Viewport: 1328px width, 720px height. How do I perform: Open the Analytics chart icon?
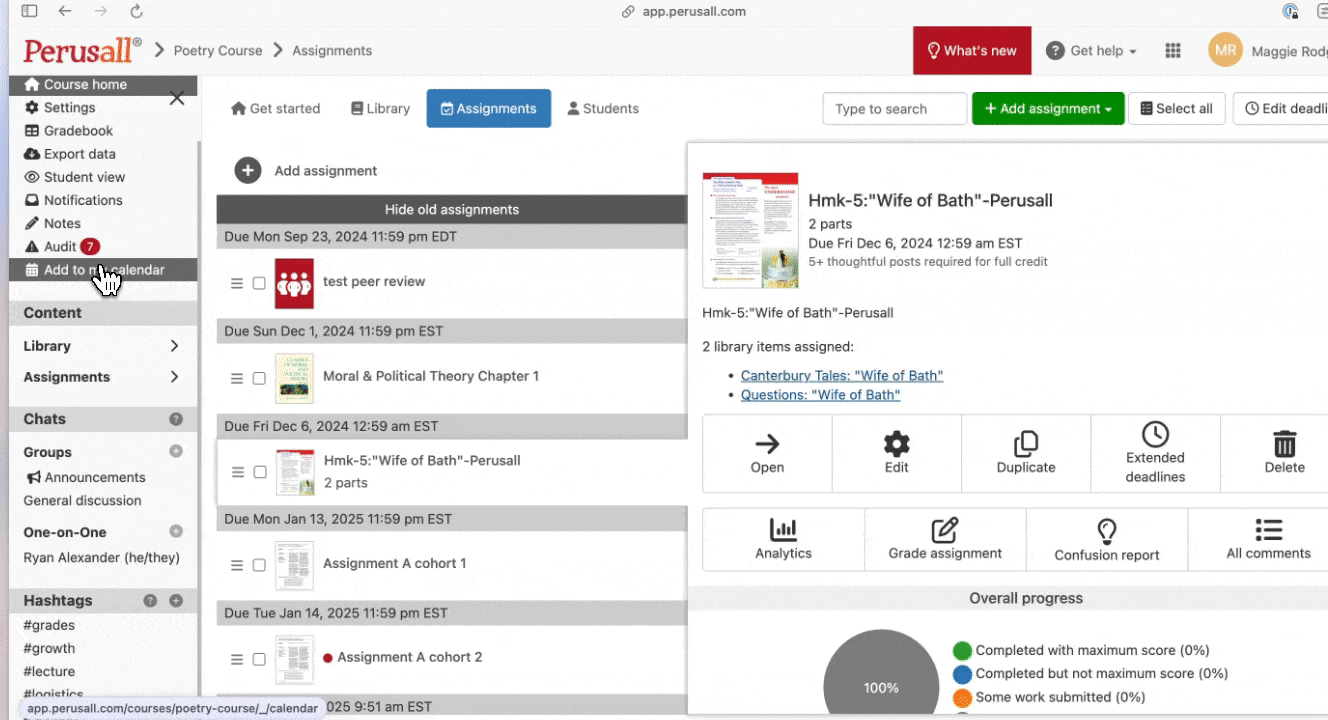783,530
